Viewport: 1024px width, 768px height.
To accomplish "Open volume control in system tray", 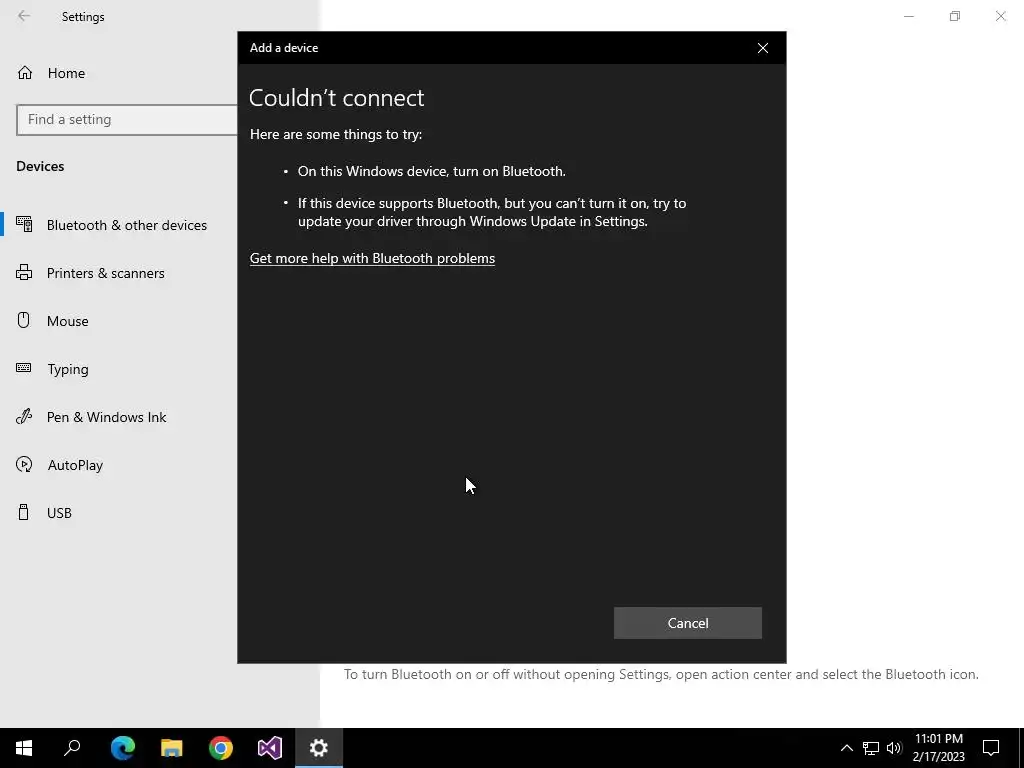I will tap(894, 748).
